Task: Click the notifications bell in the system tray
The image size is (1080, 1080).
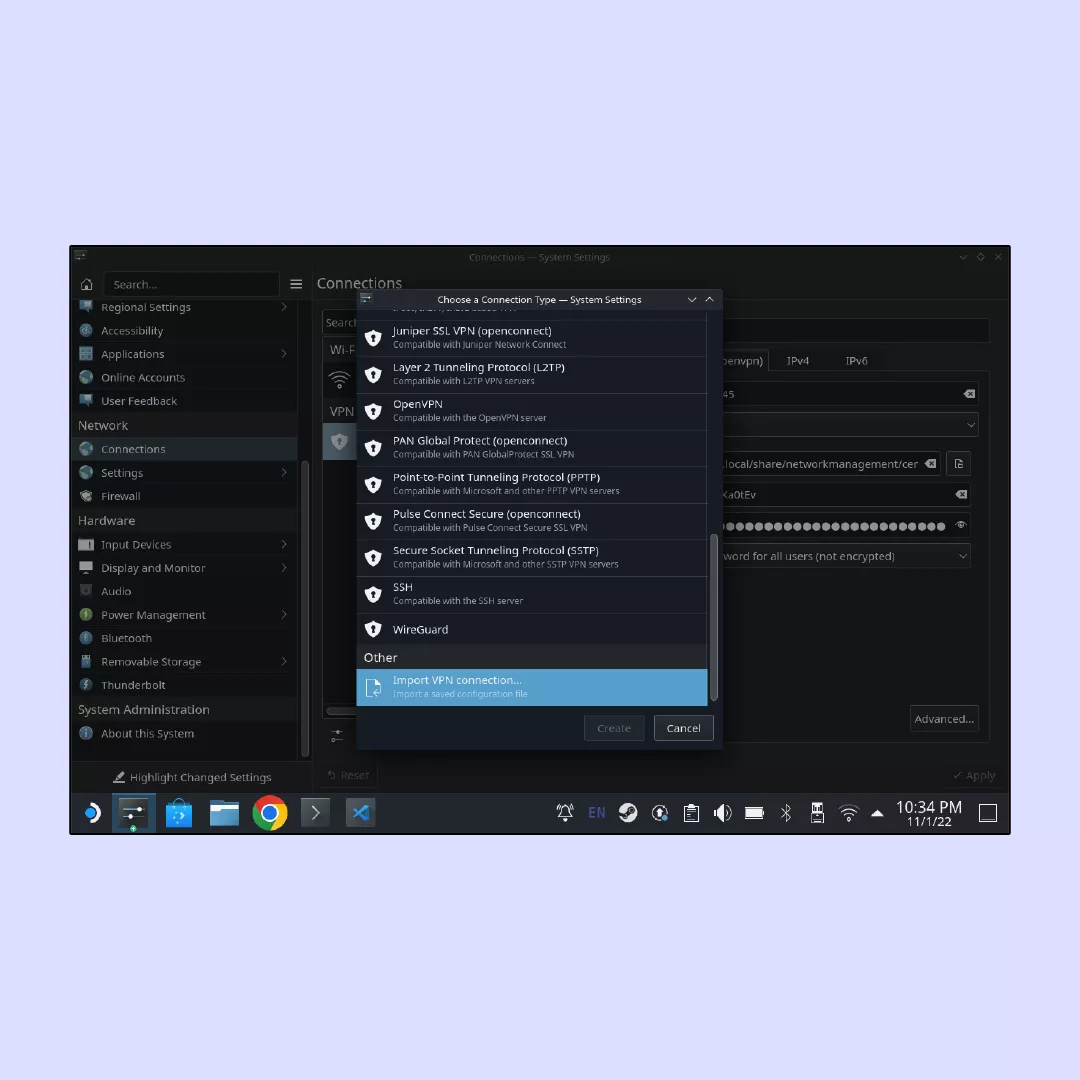Action: (x=565, y=813)
